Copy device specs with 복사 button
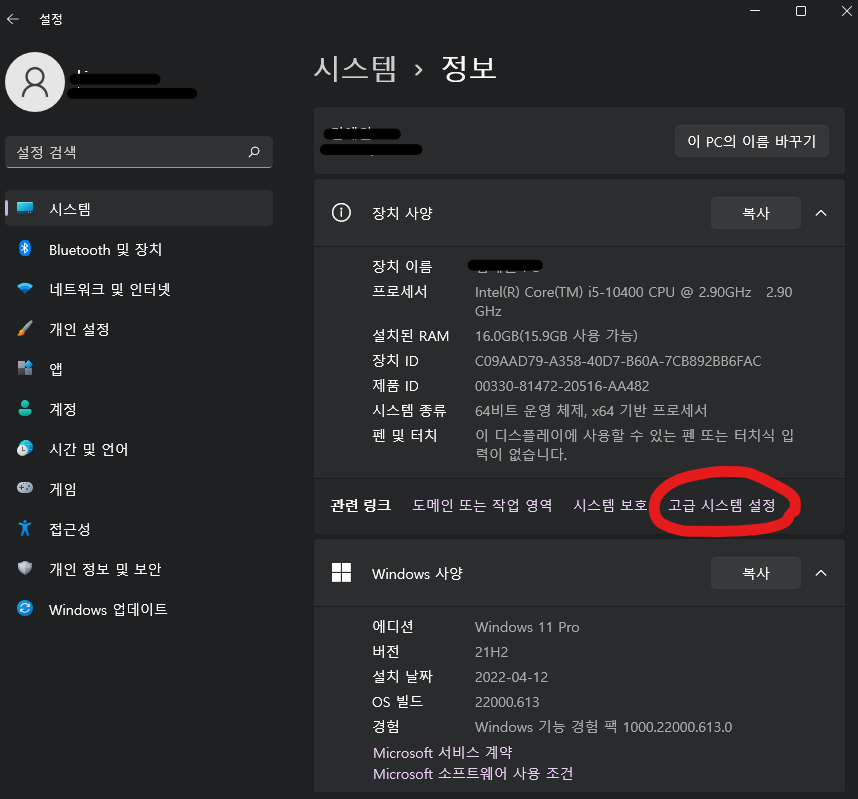Image resolution: width=858 pixels, height=799 pixels. coord(756,213)
